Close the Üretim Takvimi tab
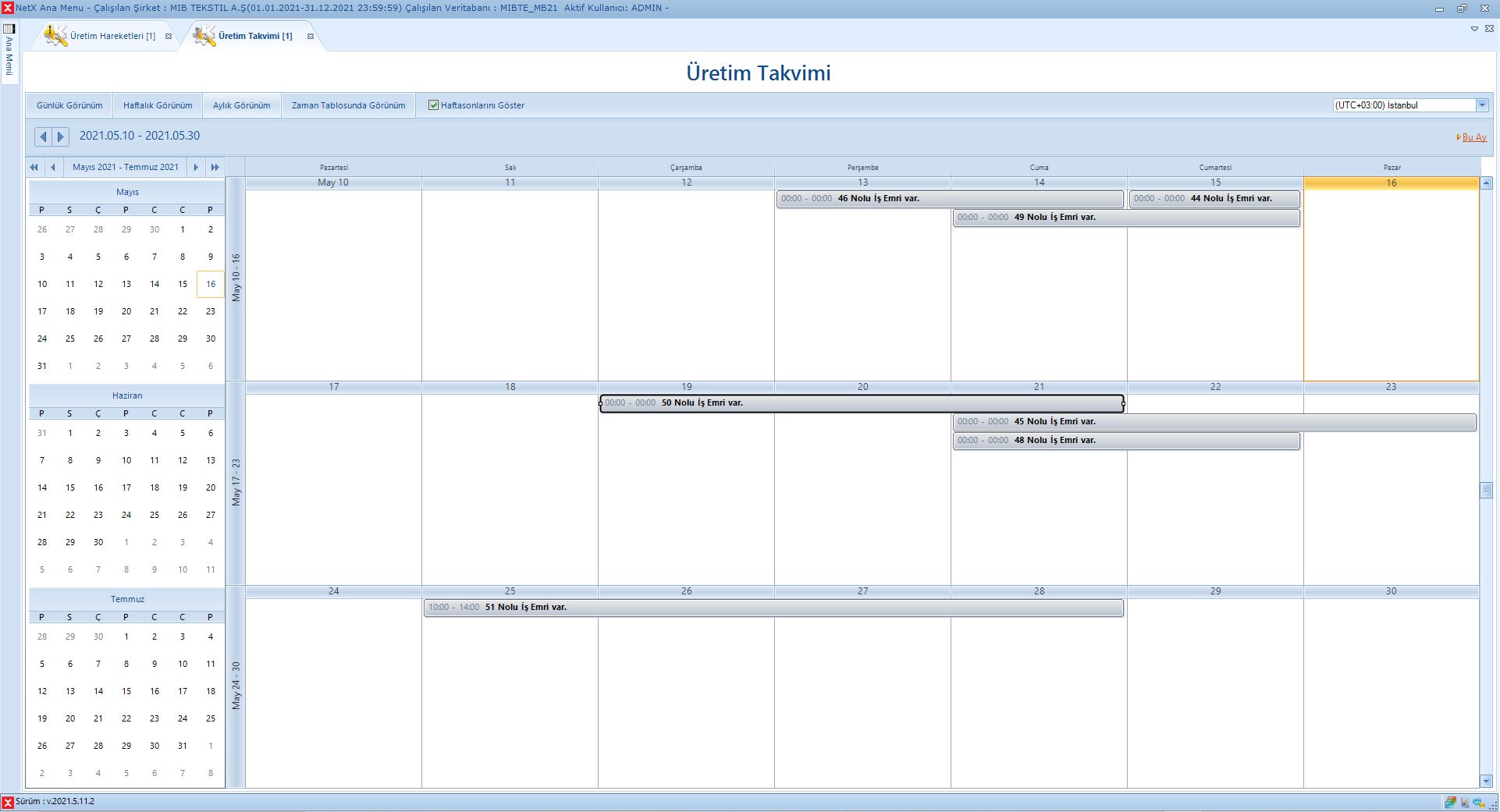 tap(311, 37)
